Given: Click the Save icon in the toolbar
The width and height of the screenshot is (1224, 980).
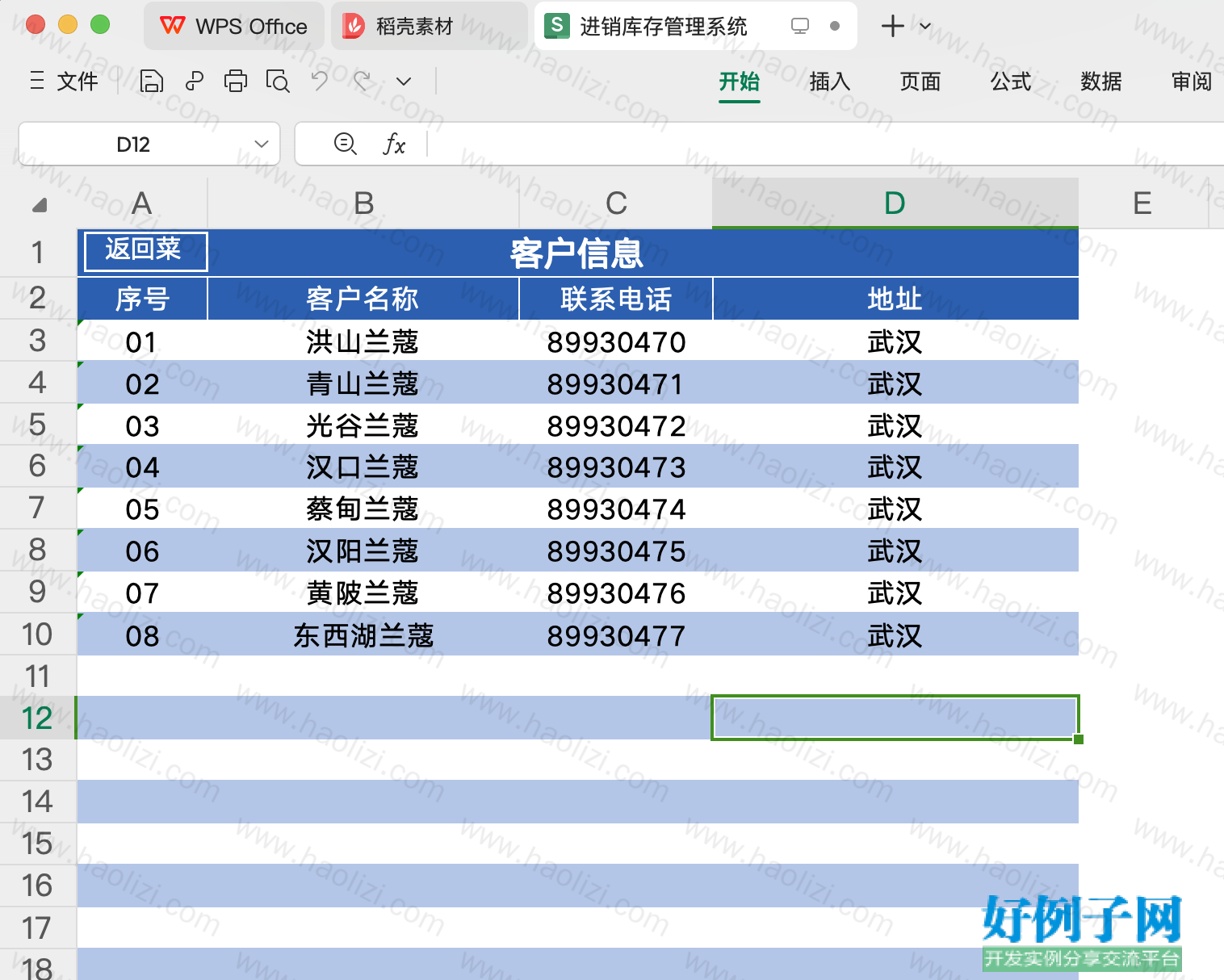Looking at the screenshot, I should [152, 81].
